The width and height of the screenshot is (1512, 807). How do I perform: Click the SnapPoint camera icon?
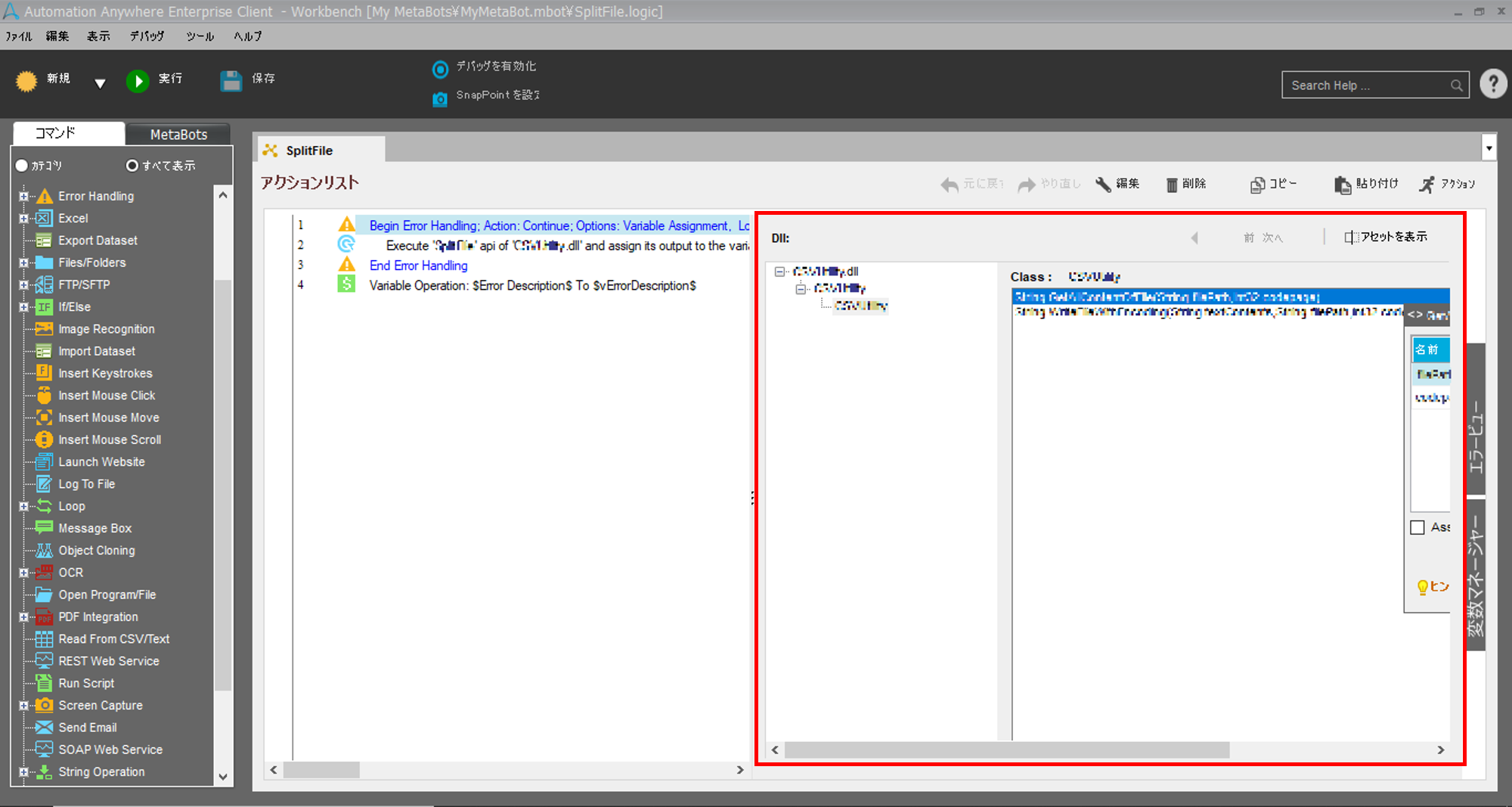tap(440, 99)
